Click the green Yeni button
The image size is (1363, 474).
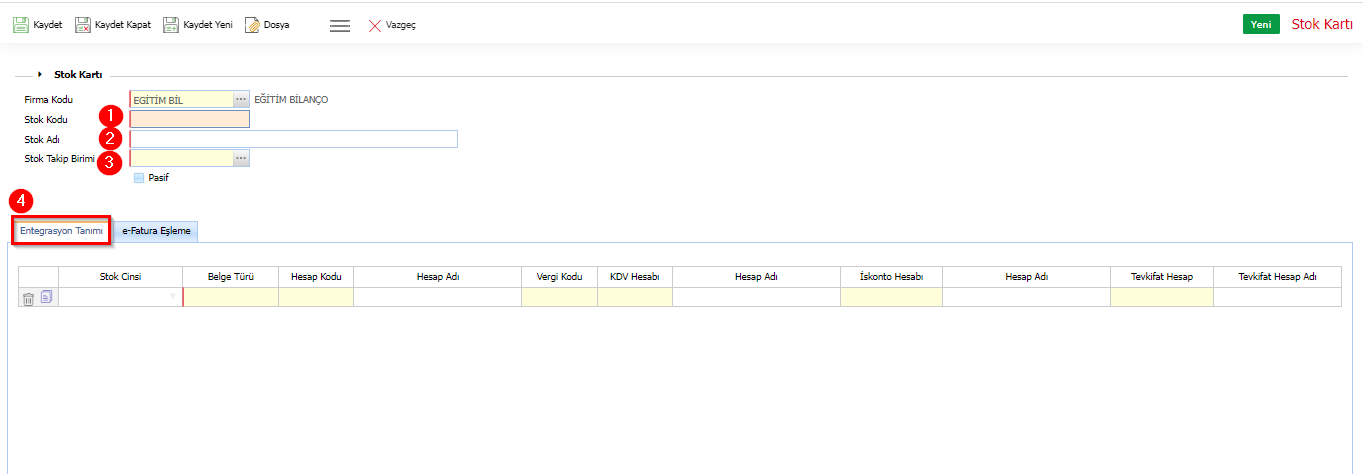[x=1260, y=25]
